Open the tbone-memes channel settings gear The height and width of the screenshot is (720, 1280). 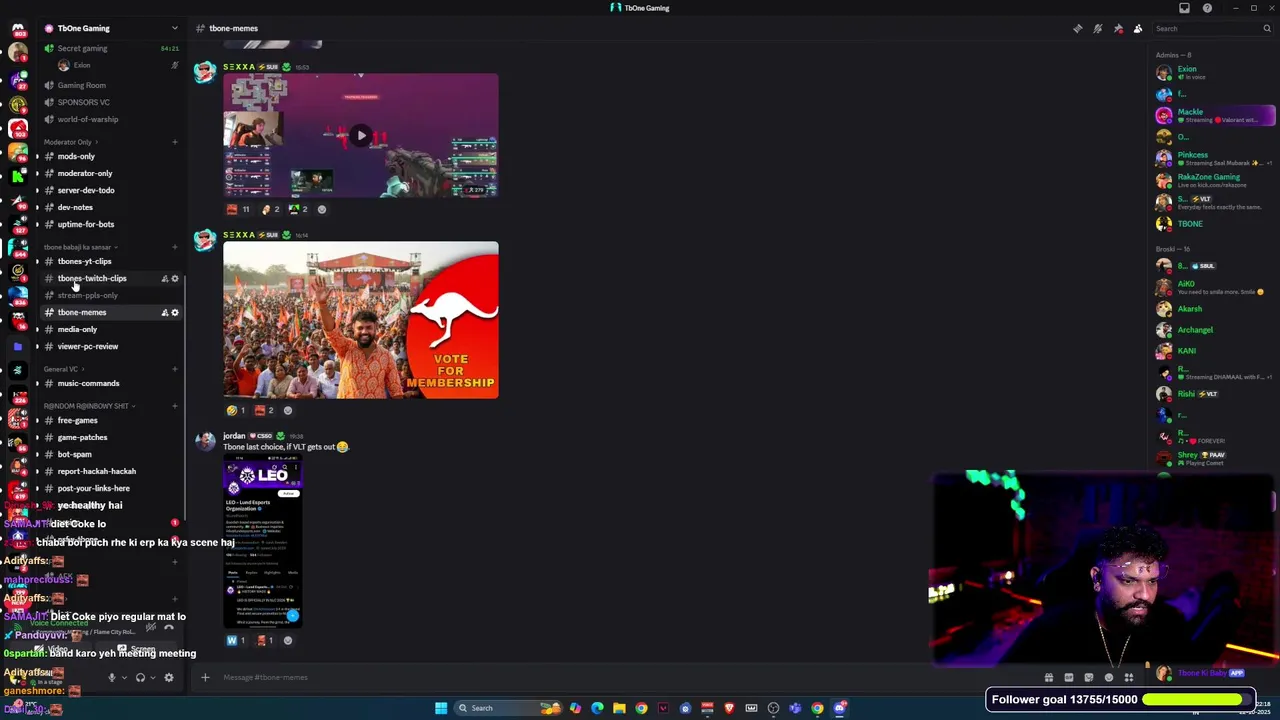(x=175, y=312)
